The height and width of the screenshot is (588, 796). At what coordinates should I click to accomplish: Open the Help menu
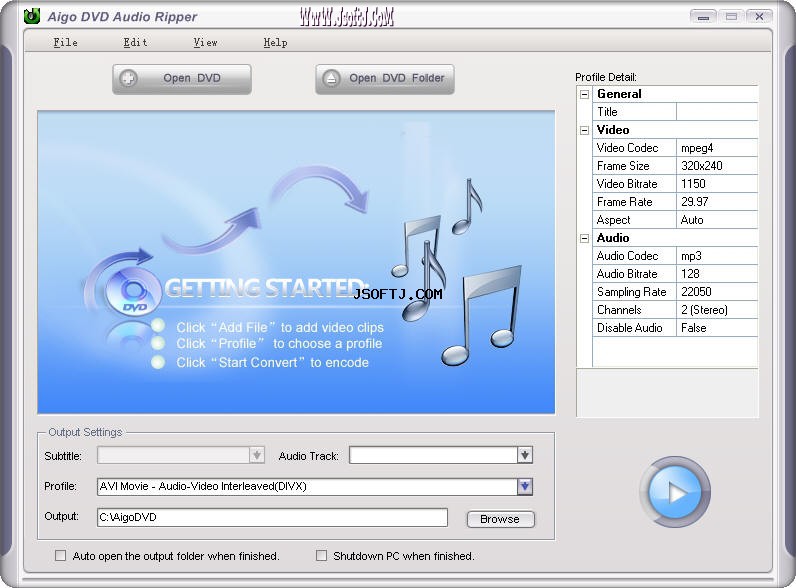click(275, 43)
